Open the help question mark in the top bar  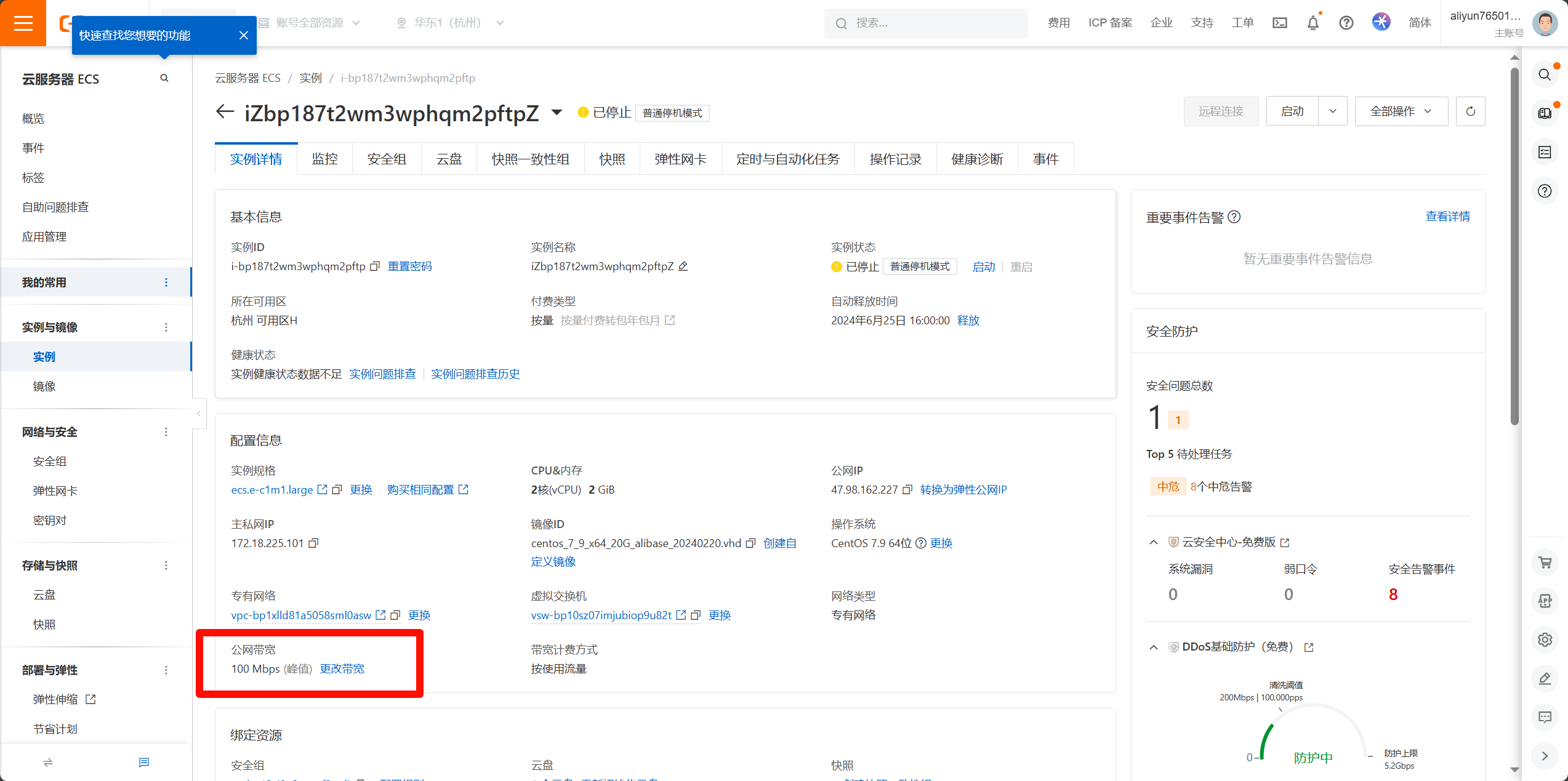coord(1346,23)
